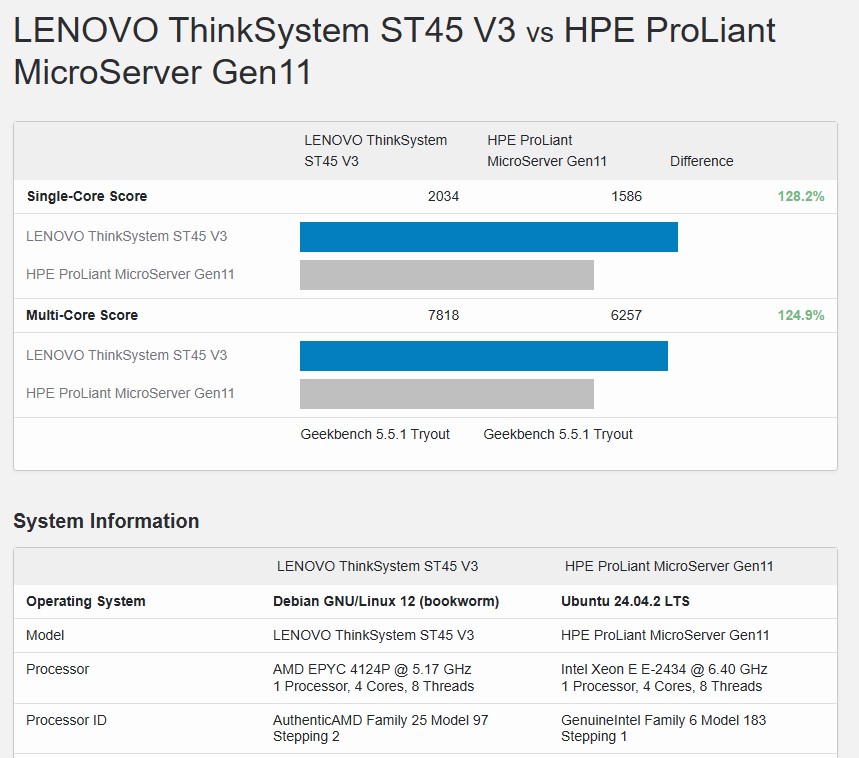The width and height of the screenshot is (859, 758).
Task: Select the Single-Core Score row label
Action: (x=87, y=196)
